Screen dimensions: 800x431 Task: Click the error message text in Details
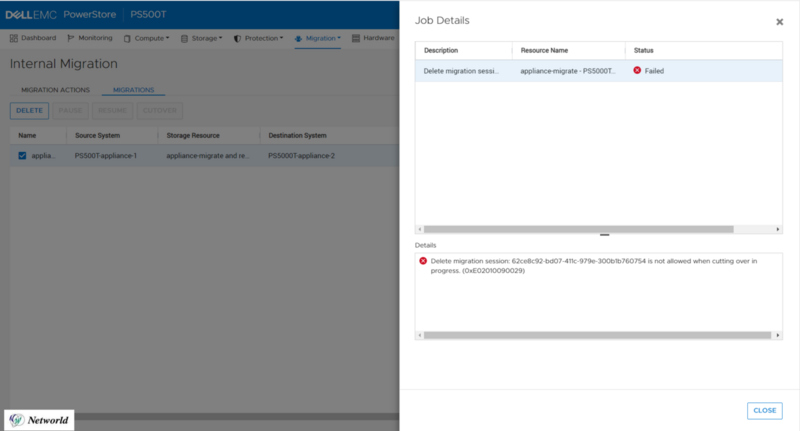click(x=593, y=266)
